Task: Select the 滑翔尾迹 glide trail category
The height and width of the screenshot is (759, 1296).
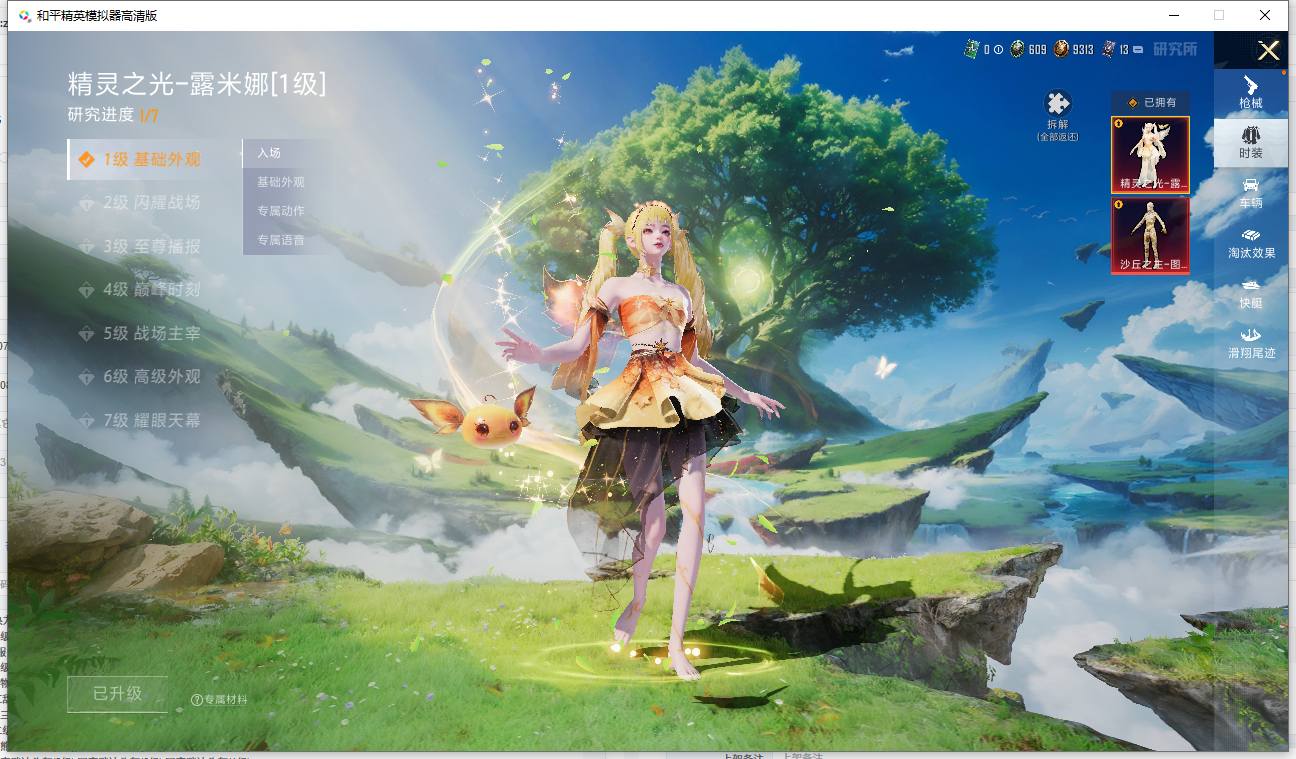Action: coord(1251,342)
